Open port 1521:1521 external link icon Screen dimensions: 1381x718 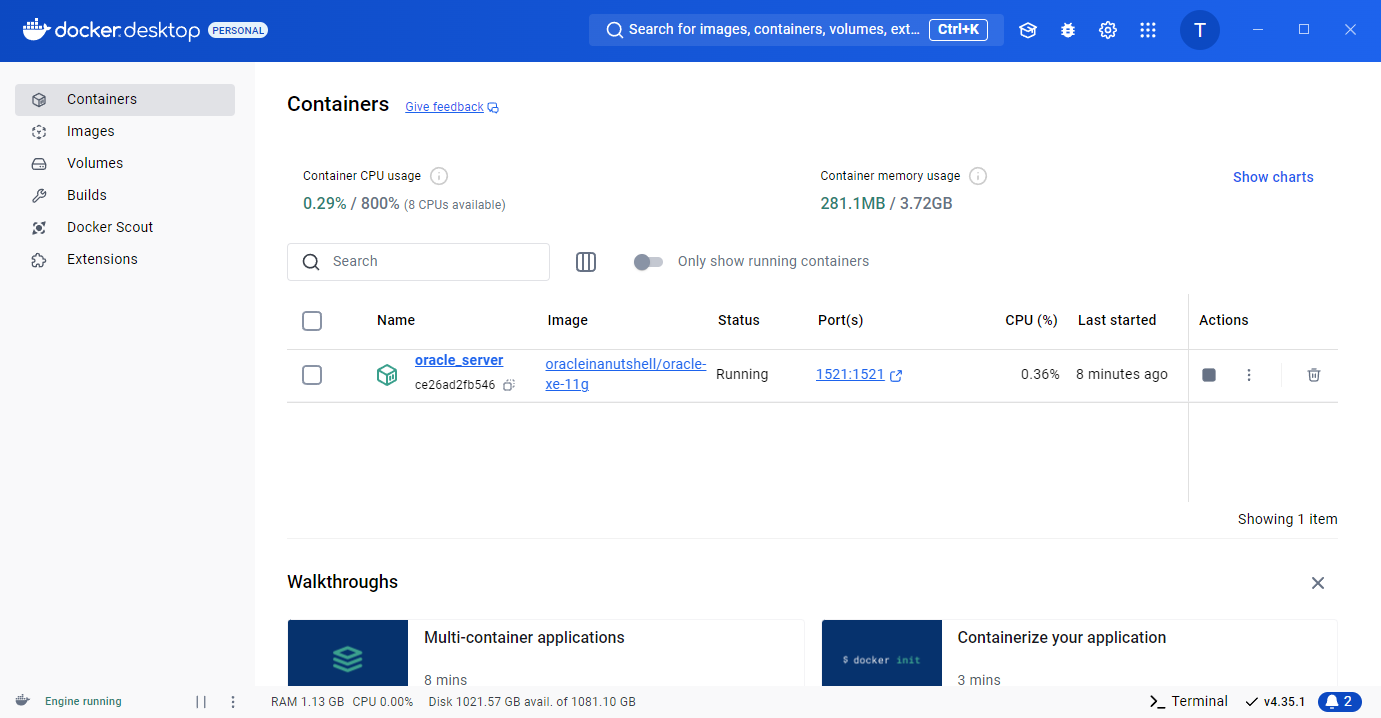point(896,376)
